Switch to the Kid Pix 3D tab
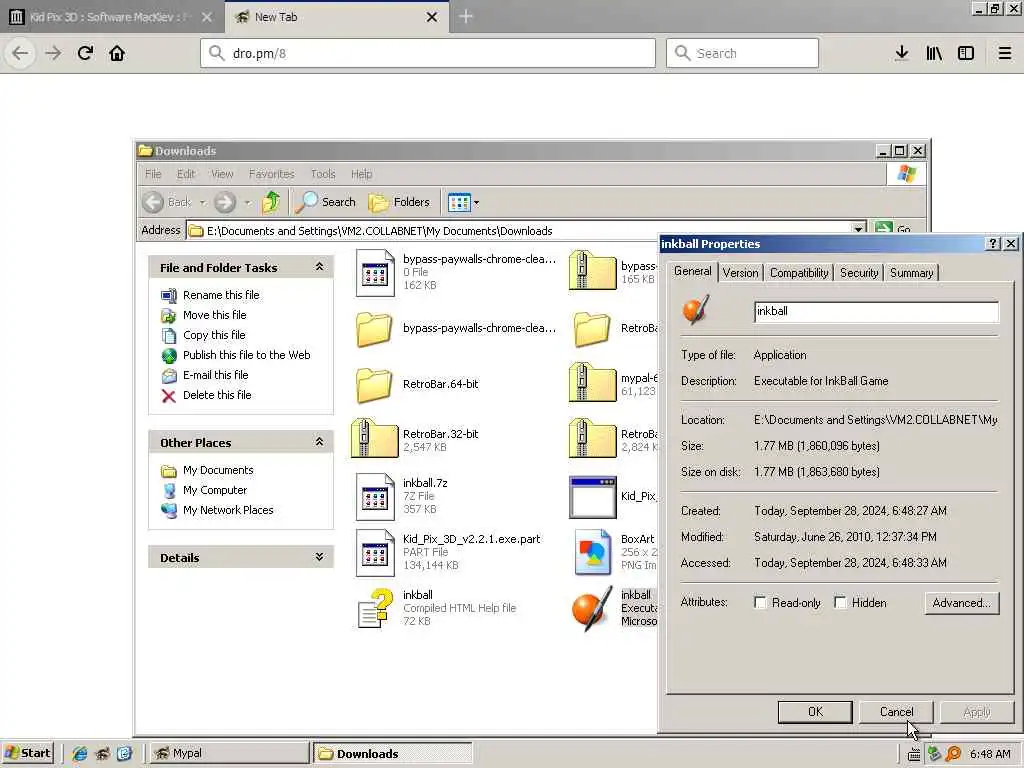Image resolution: width=1024 pixels, height=768 pixels. click(x=111, y=17)
